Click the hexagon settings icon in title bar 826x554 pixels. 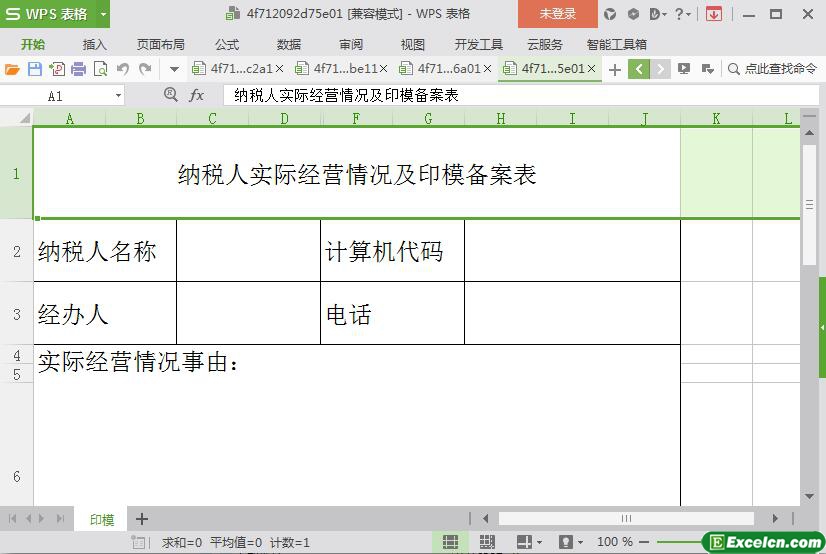633,14
